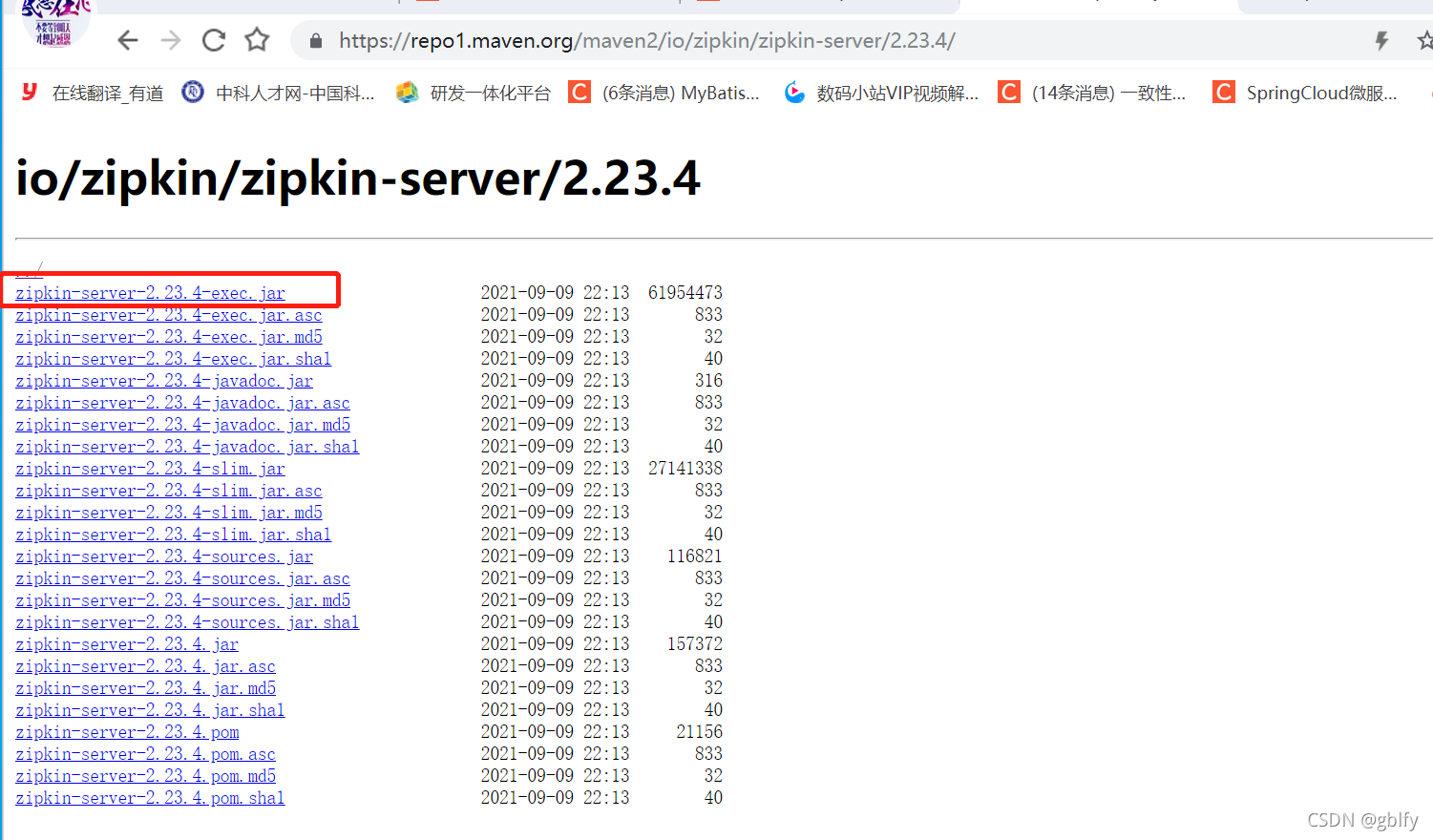
Task: Click the user avatar in top-left corner
Action: coord(54,21)
